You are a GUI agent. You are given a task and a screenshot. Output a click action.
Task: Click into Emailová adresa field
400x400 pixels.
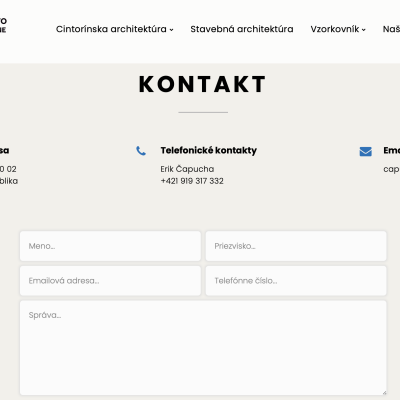[110, 281]
